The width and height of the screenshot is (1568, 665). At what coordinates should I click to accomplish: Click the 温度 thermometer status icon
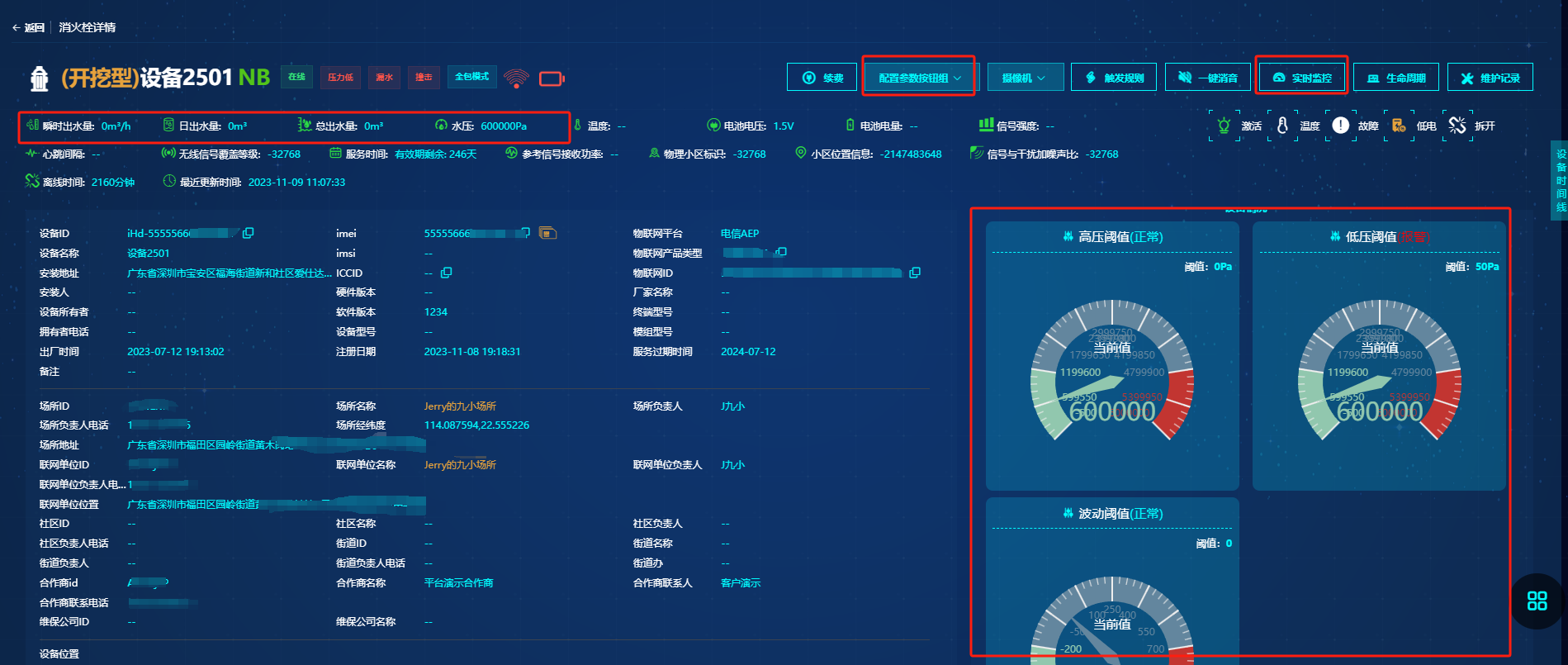tap(1282, 126)
